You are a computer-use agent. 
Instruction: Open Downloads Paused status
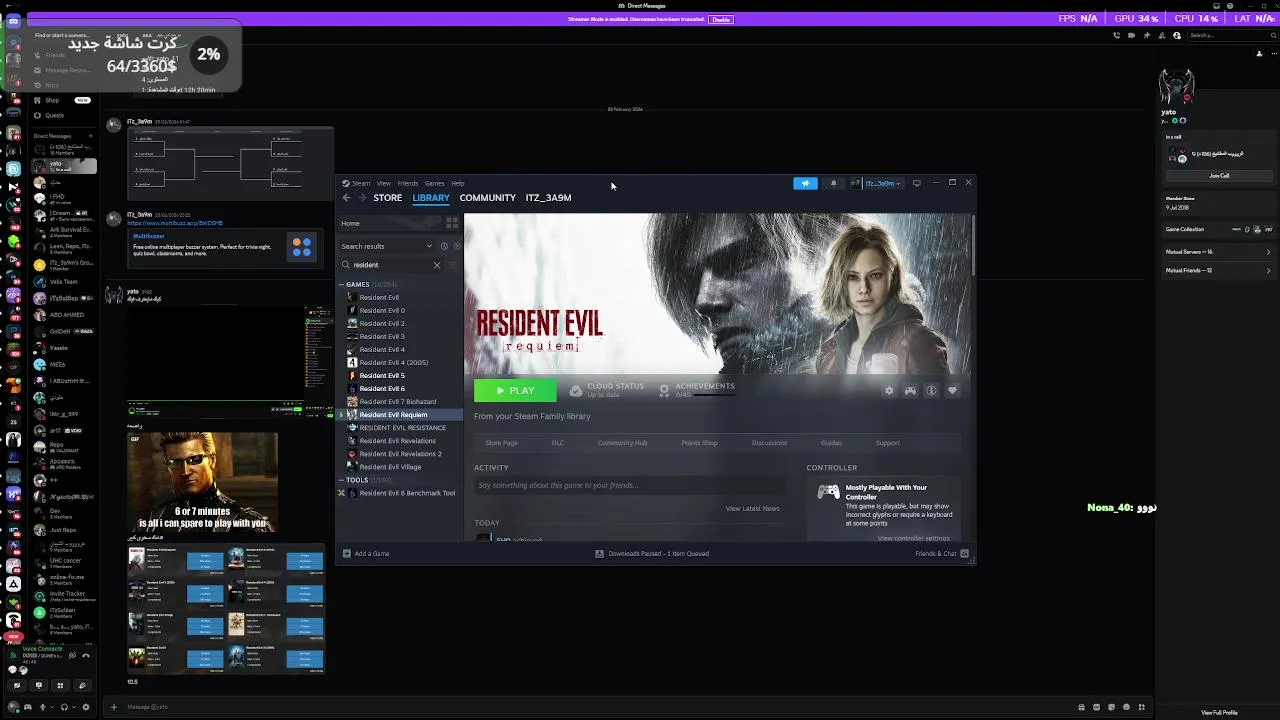652,553
